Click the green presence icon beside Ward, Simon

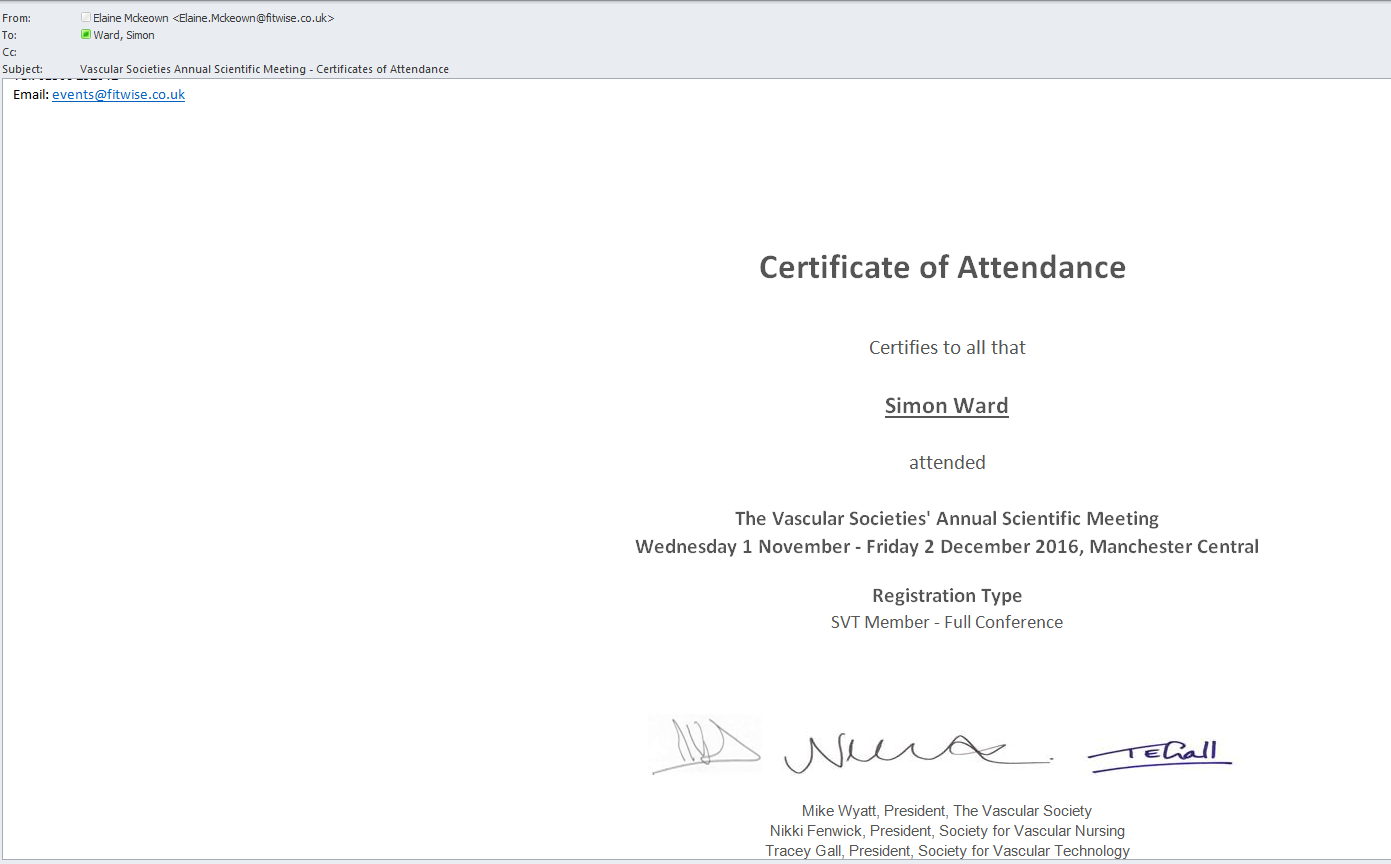click(x=86, y=35)
